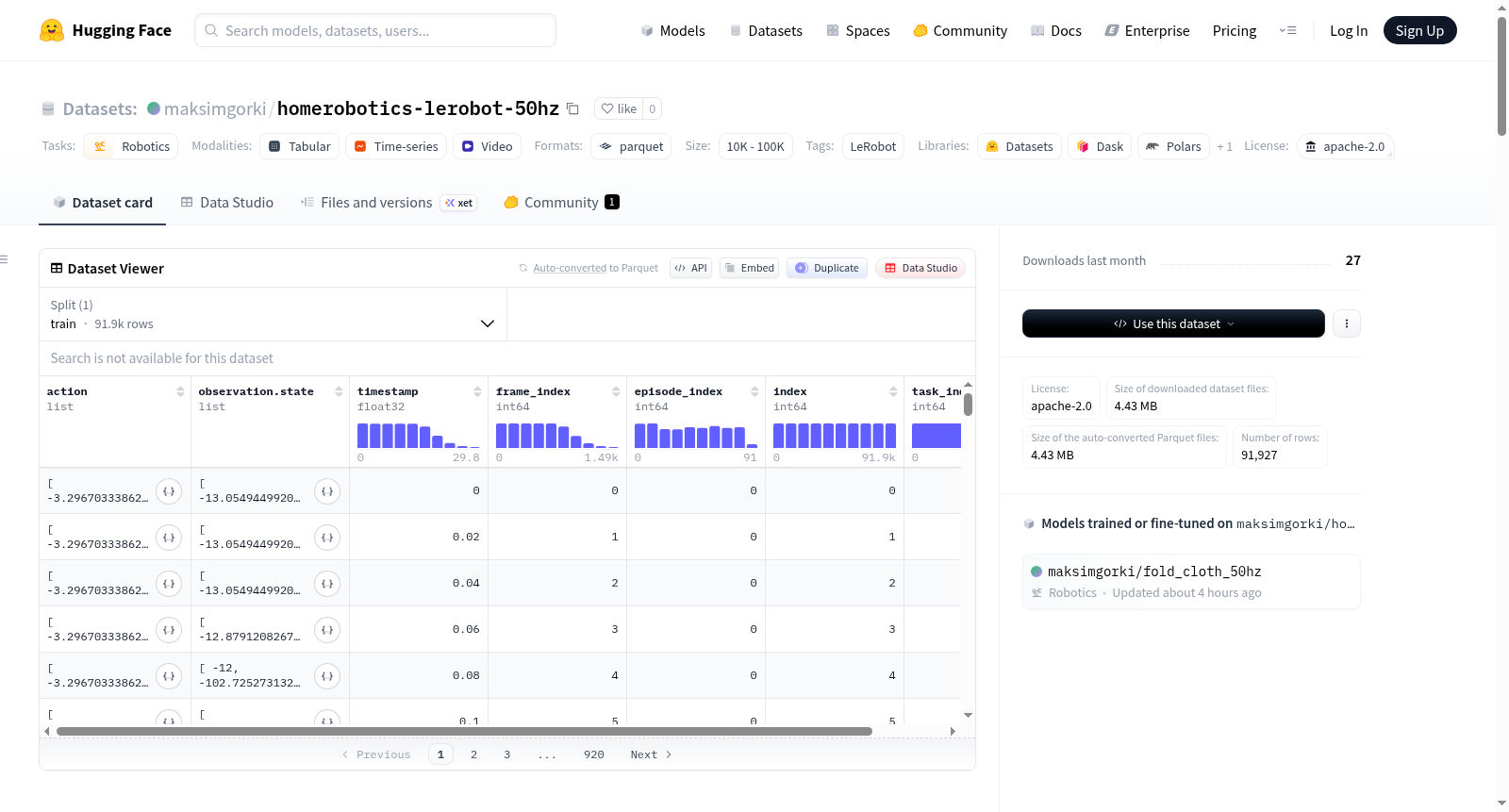1509x812 pixels.
Task: Open the Split train dropdown
Action: [273, 314]
